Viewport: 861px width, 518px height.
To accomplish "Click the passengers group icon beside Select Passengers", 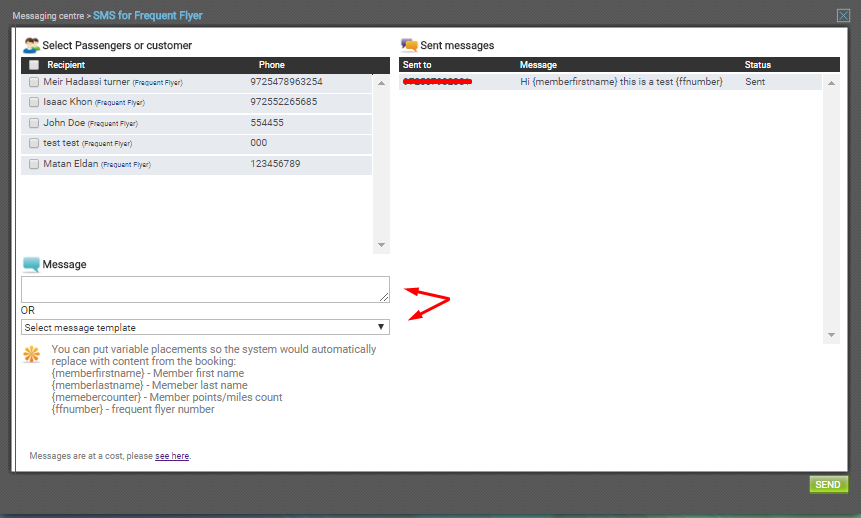I will (31, 45).
